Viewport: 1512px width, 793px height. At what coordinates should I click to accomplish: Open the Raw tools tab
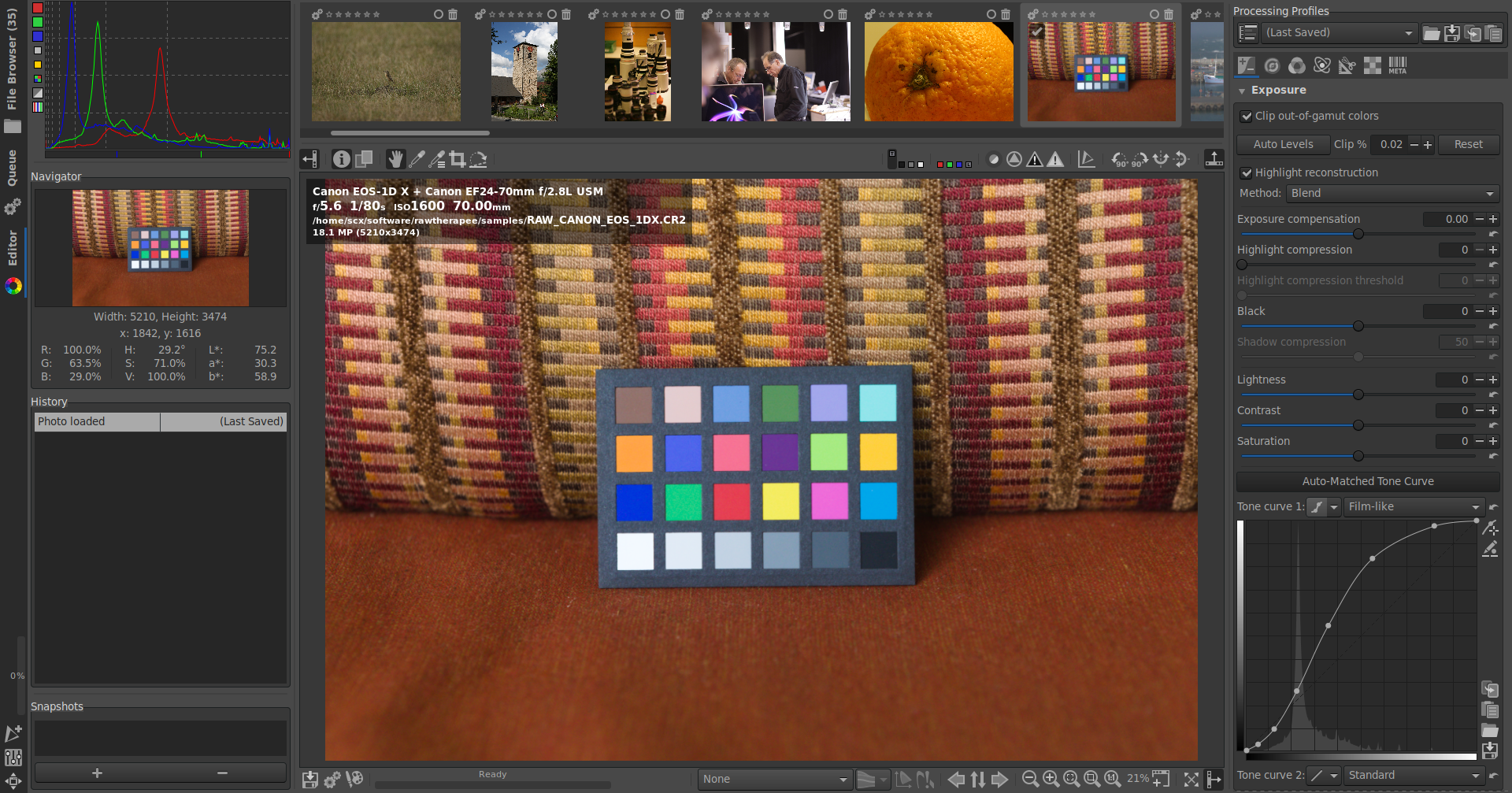coord(1373,66)
